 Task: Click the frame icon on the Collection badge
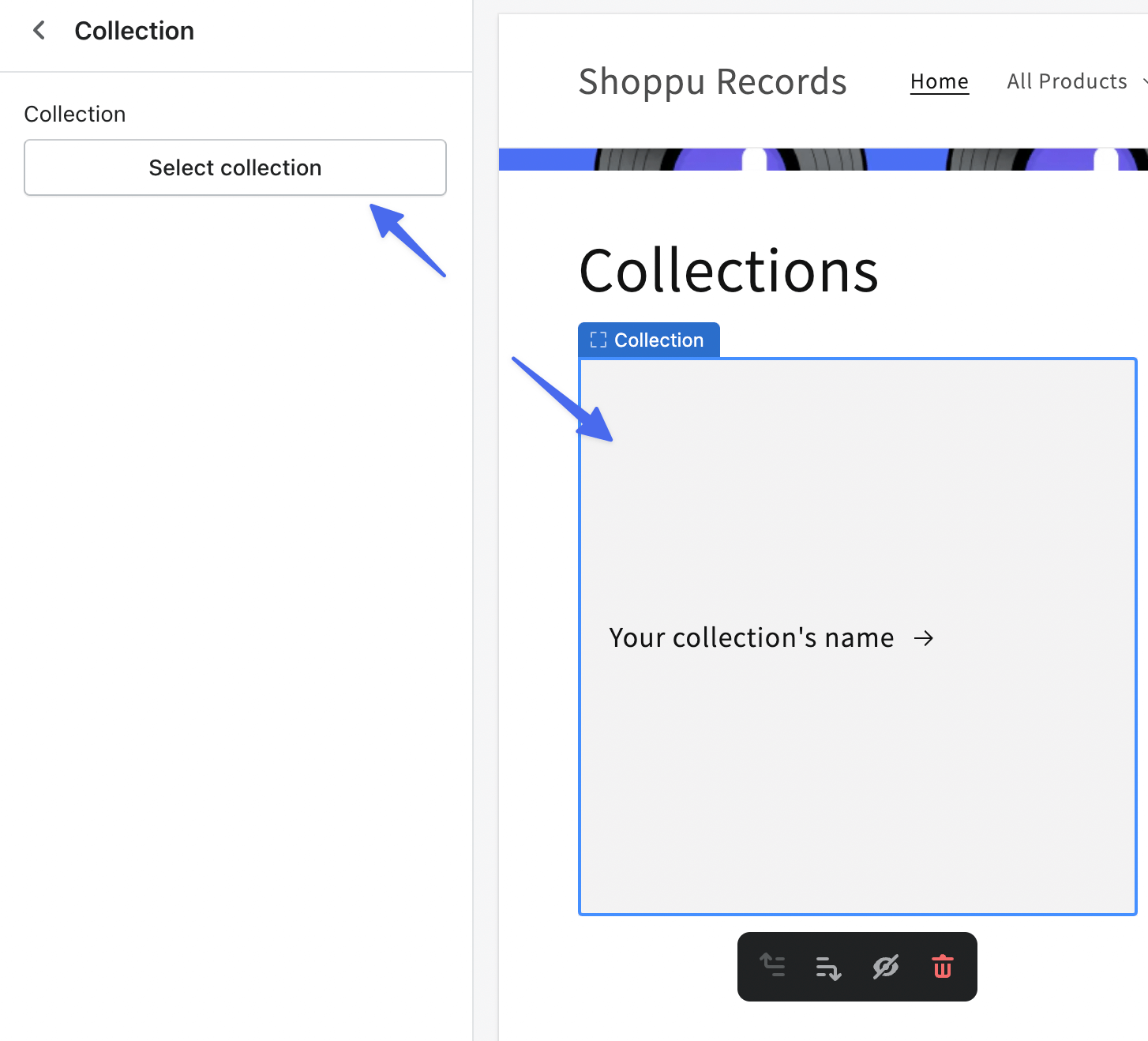598,340
